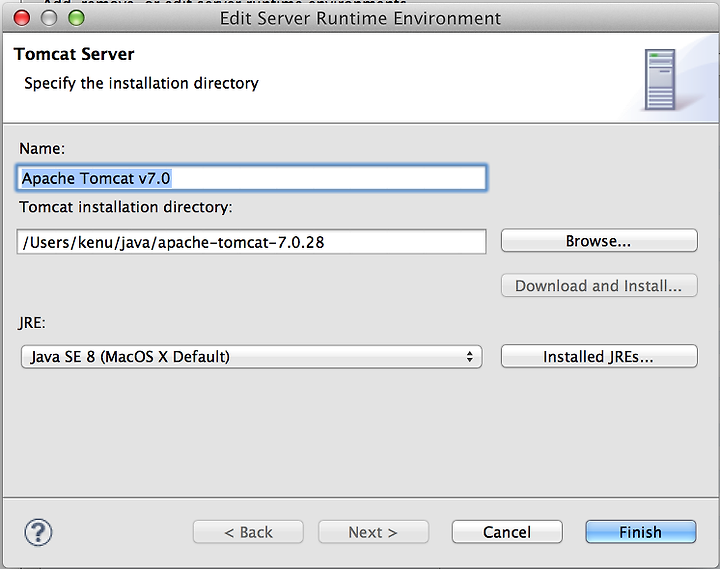Click the server tower banner image

(660, 79)
